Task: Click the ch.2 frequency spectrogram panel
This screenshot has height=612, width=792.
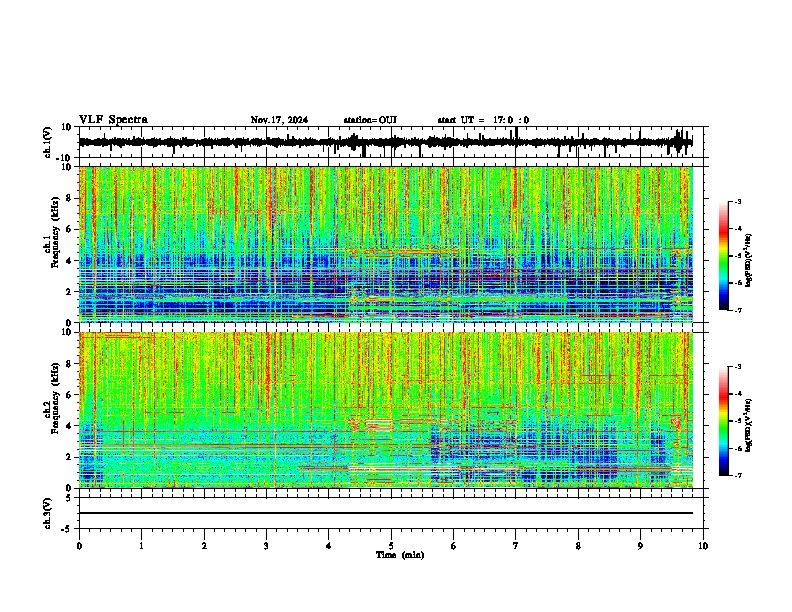Action: (x=391, y=410)
